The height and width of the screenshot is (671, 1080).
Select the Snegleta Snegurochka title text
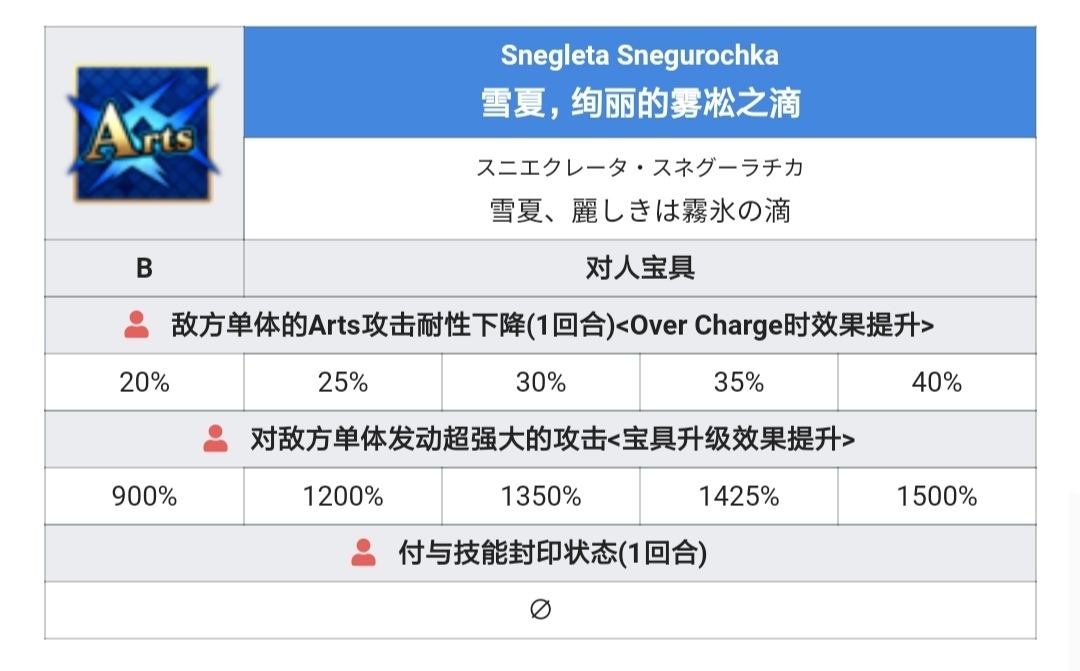click(x=640, y=55)
